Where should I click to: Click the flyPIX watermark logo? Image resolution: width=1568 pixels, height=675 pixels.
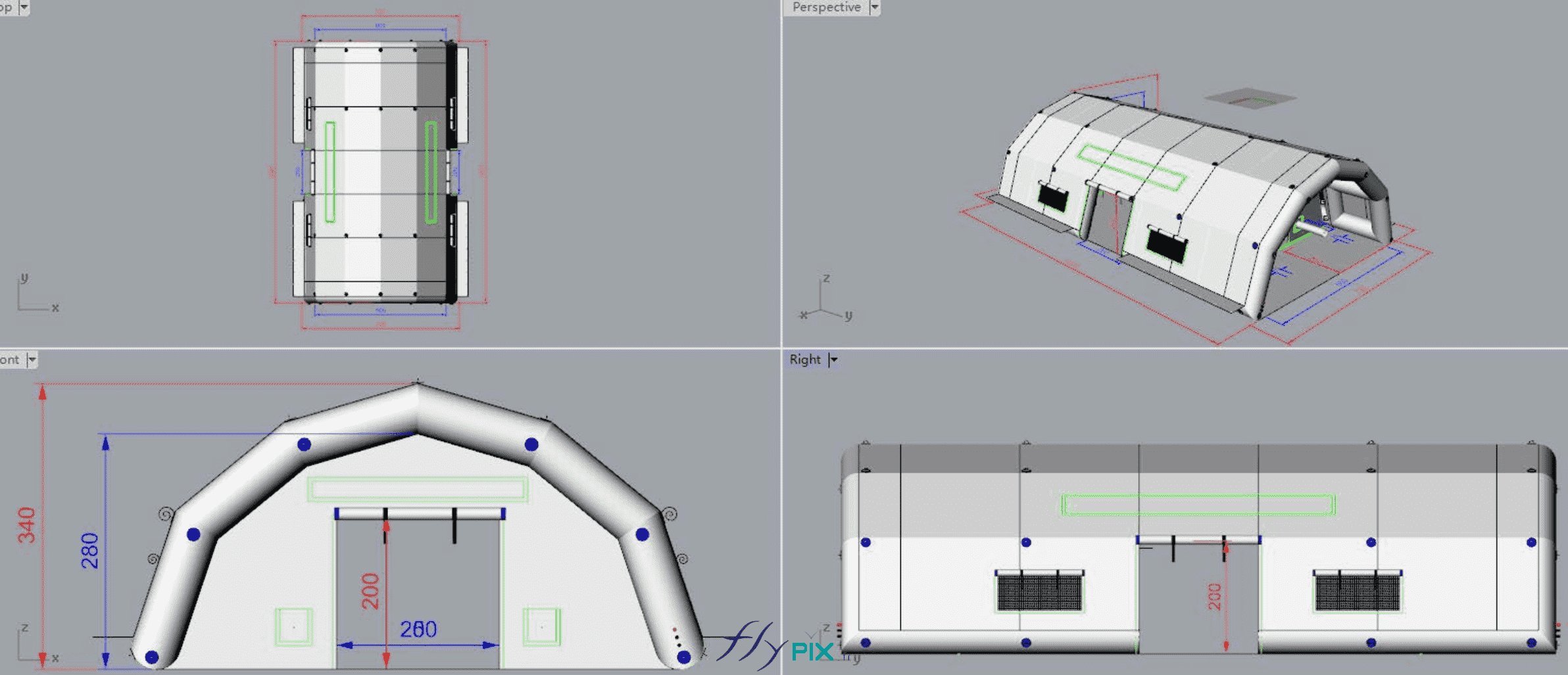776,647
